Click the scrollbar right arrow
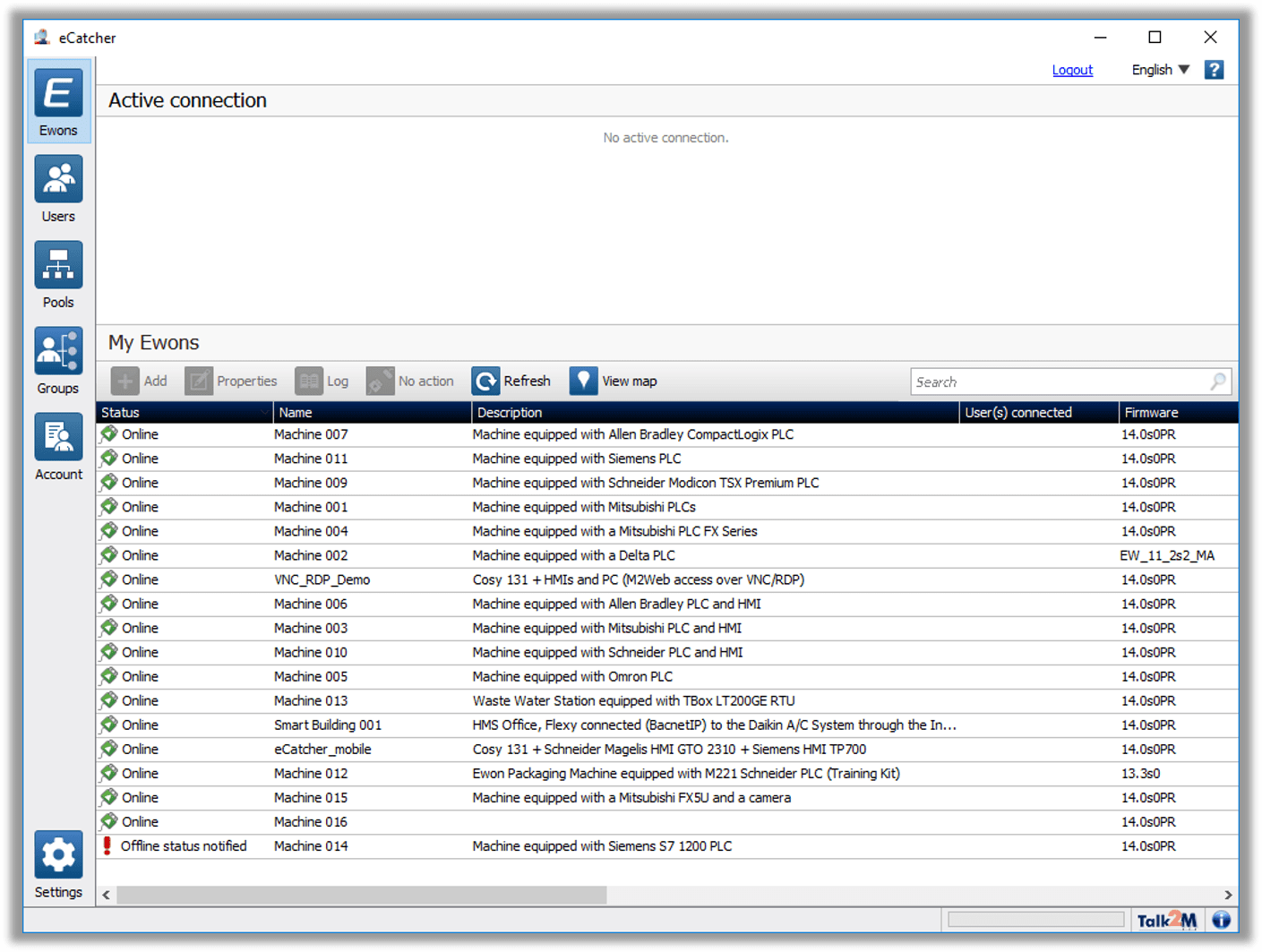The image size is (1262, 952). (1228, 895)
